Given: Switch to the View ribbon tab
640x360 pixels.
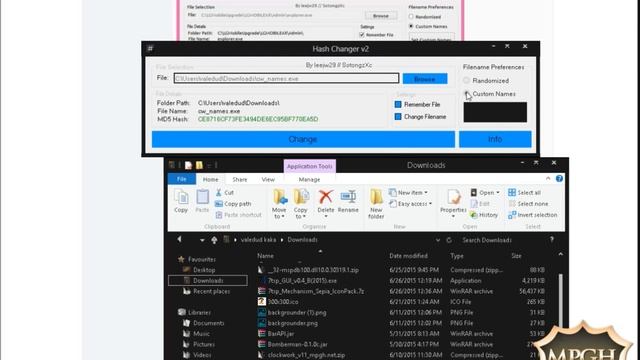Looking at the screenshot, I should [x=268, y=179].
